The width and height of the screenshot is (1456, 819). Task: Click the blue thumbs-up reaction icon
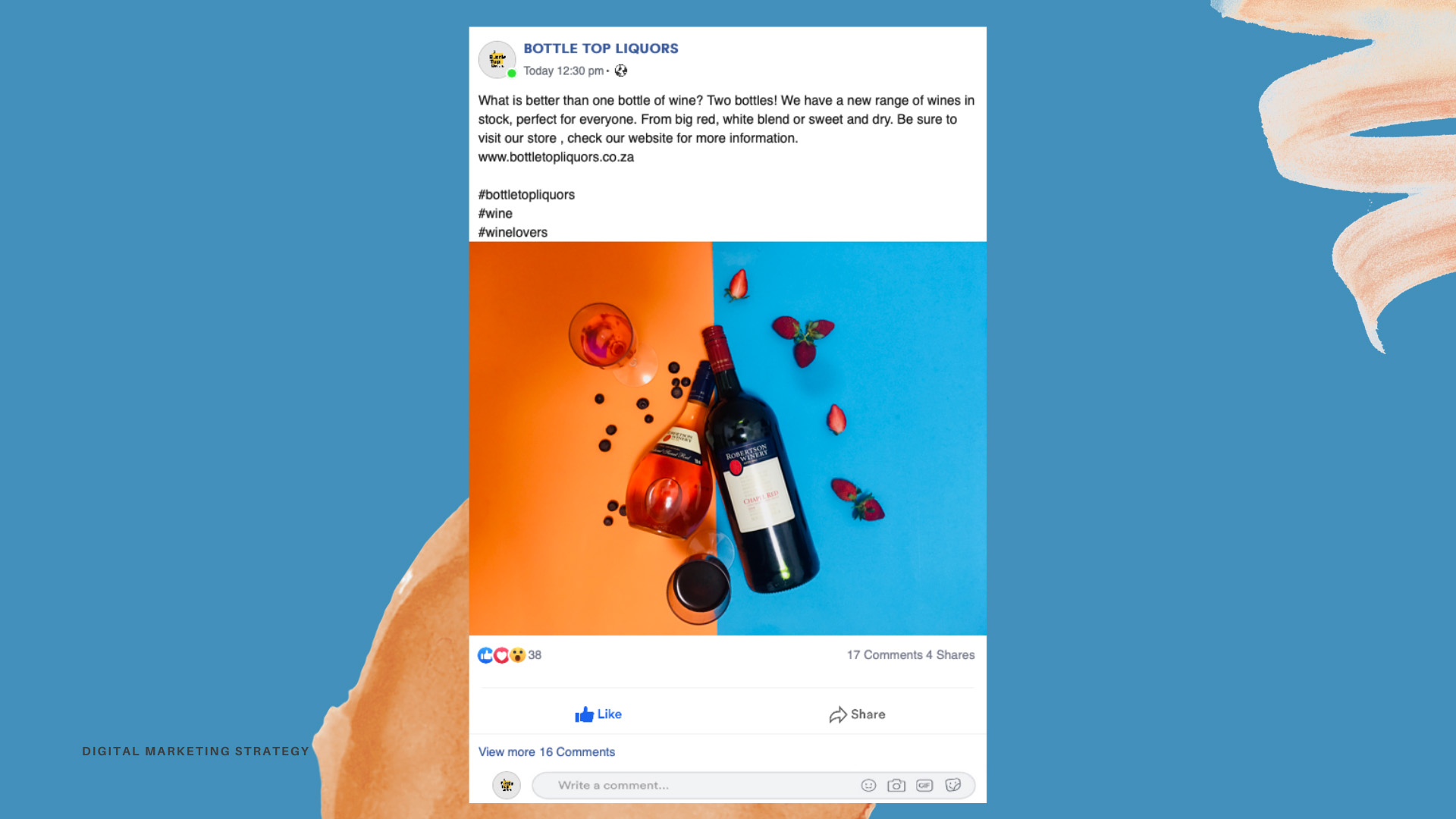485,655
